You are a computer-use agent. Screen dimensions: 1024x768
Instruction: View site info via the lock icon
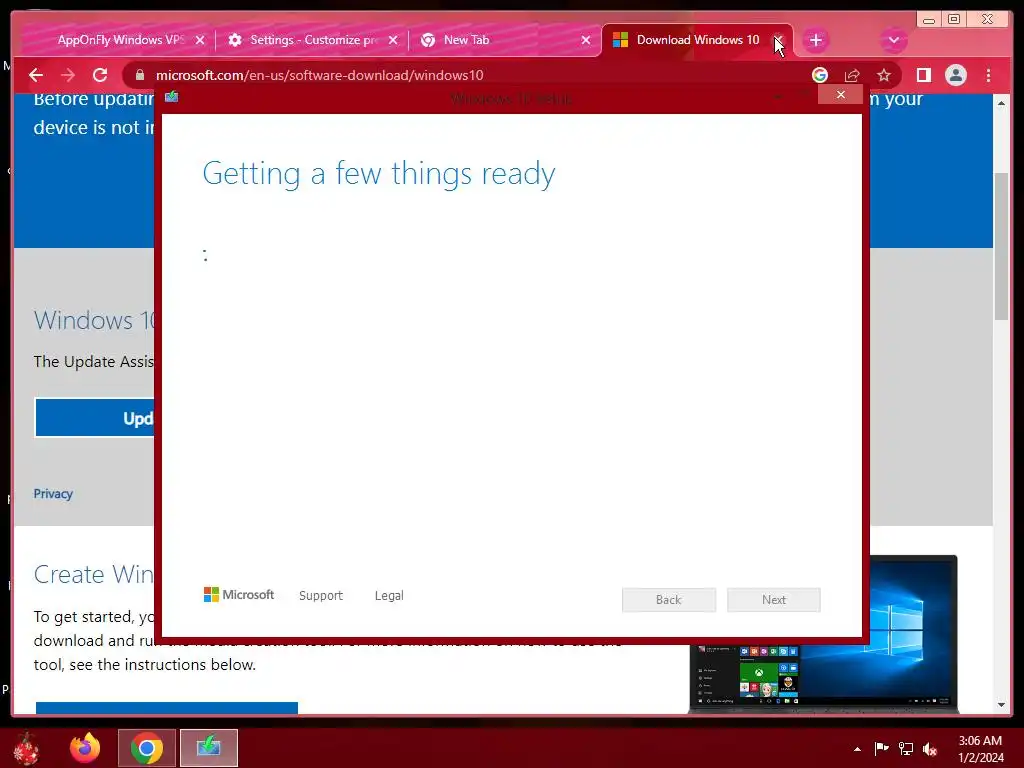point(139,75)
